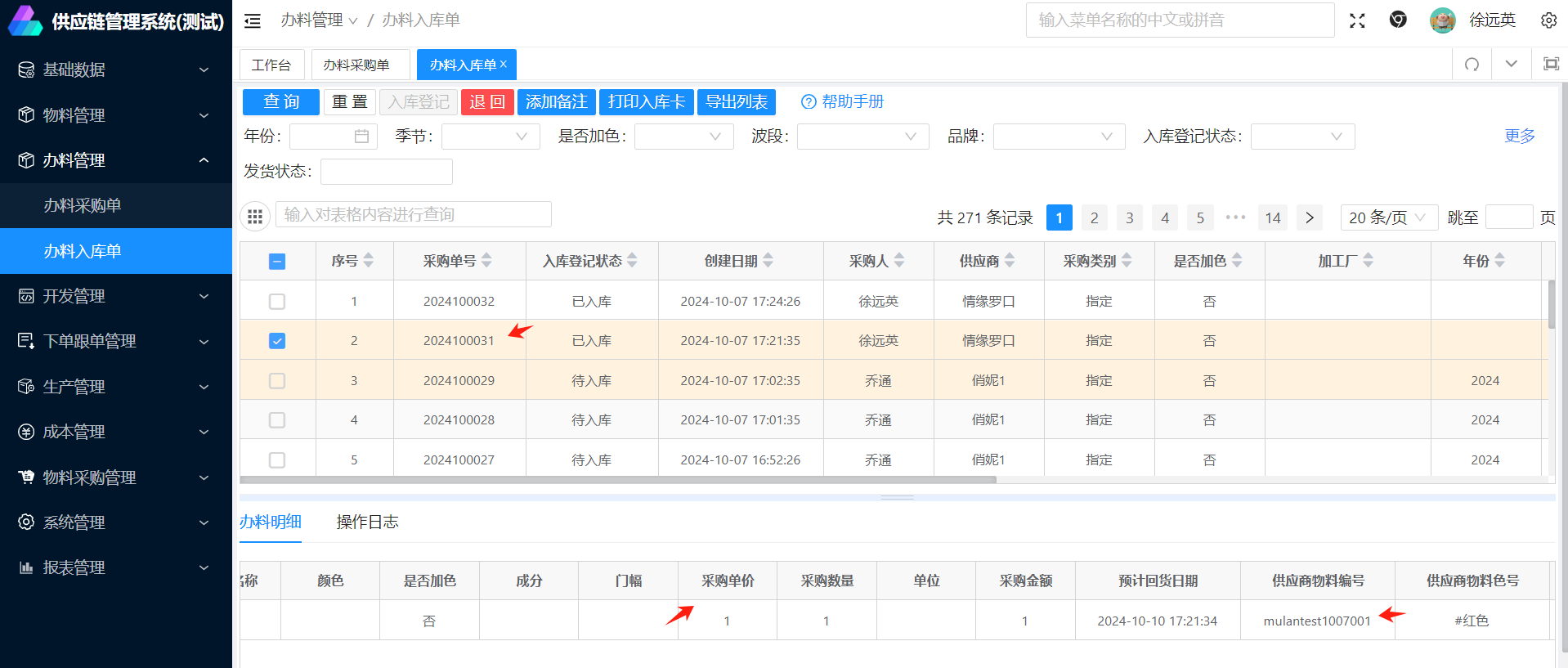Click the sidebar collapse hamburger icon
Image resolution: width=1568 pixels, height=668 pixels.
point(253,21)
